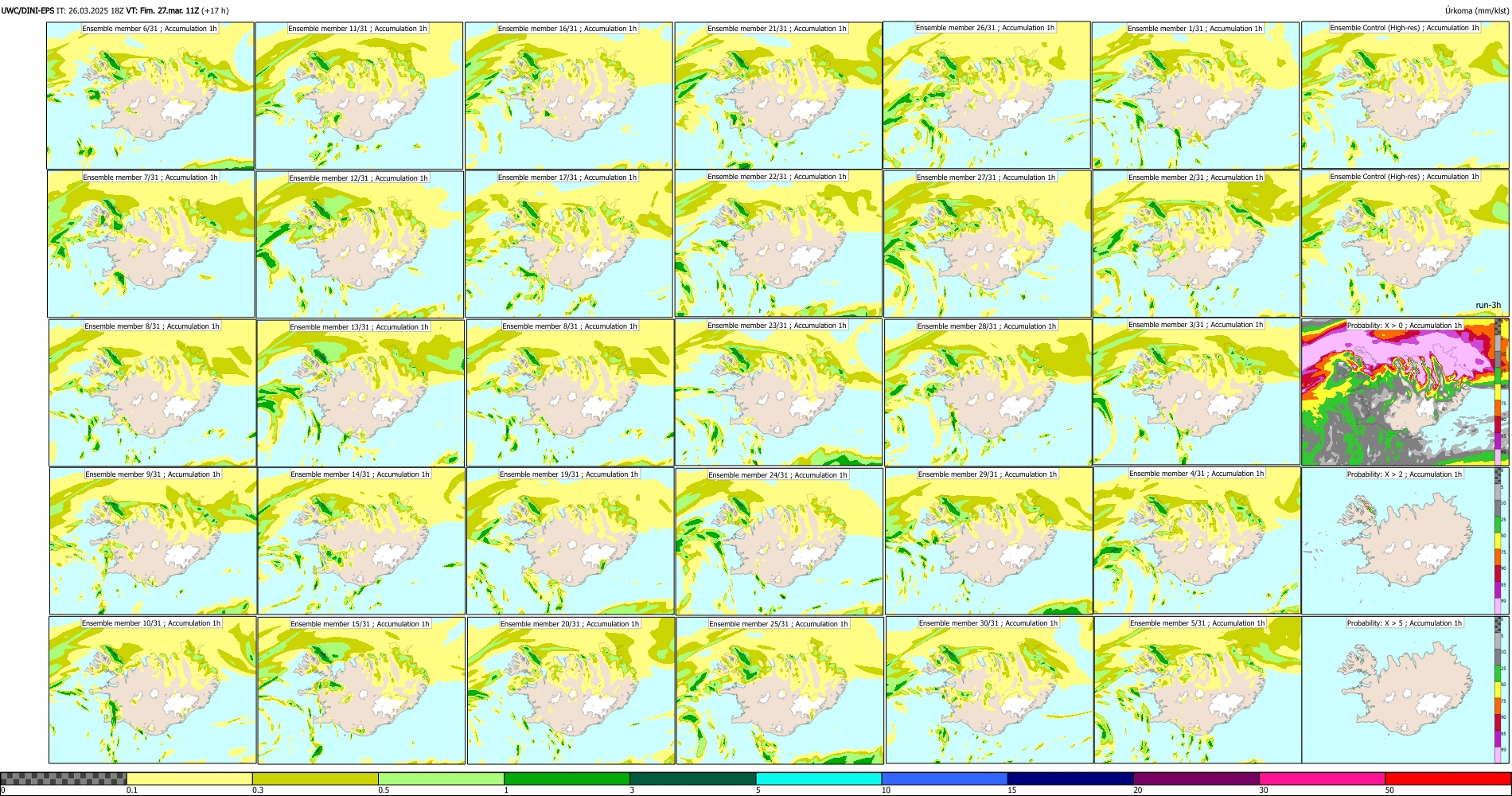
Task: Open the Ensemble member 11/31 map panel
Action: click(359, 96)
